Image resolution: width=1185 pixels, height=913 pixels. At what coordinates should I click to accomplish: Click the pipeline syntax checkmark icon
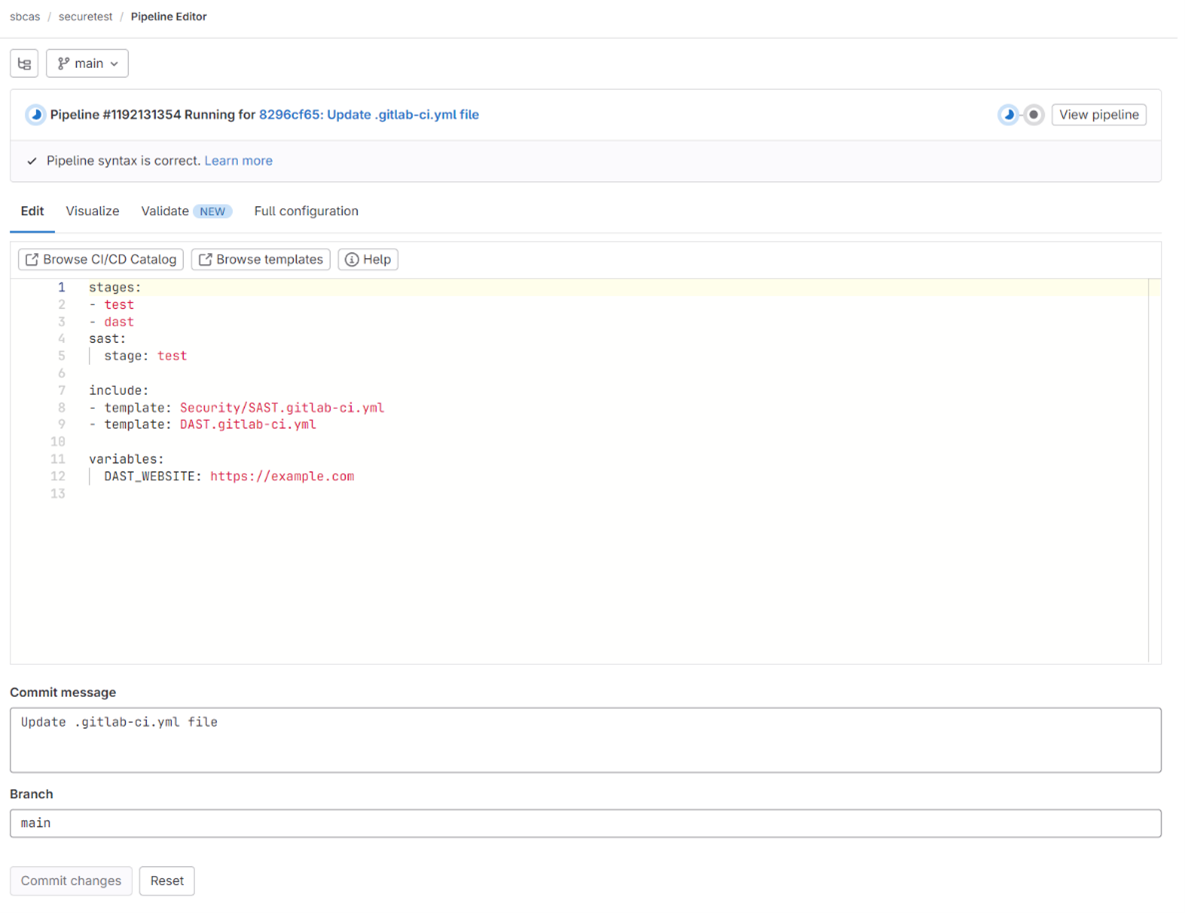(x=32, y=161)
